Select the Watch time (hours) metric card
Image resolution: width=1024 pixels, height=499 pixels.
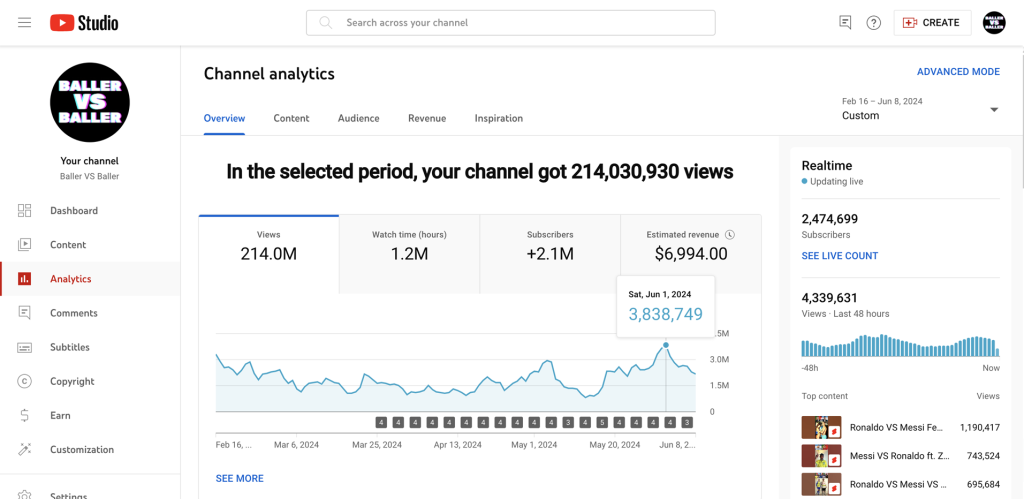coord(409,254)
